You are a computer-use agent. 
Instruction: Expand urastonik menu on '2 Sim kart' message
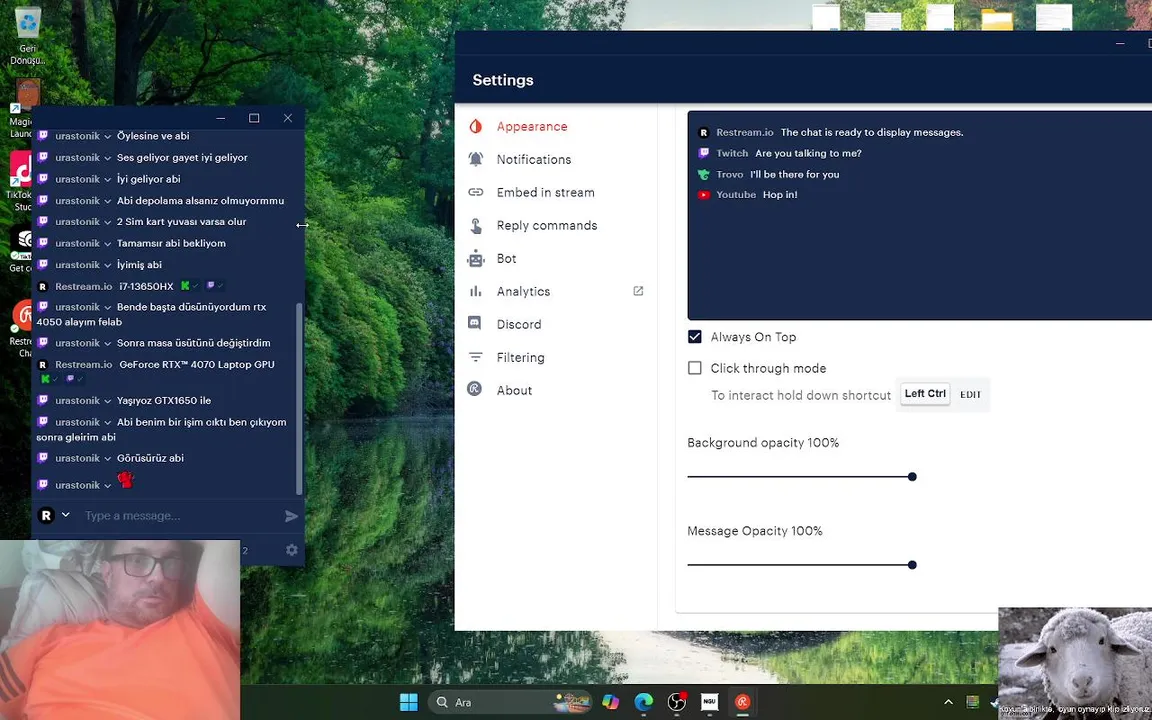tap(107, 222)
